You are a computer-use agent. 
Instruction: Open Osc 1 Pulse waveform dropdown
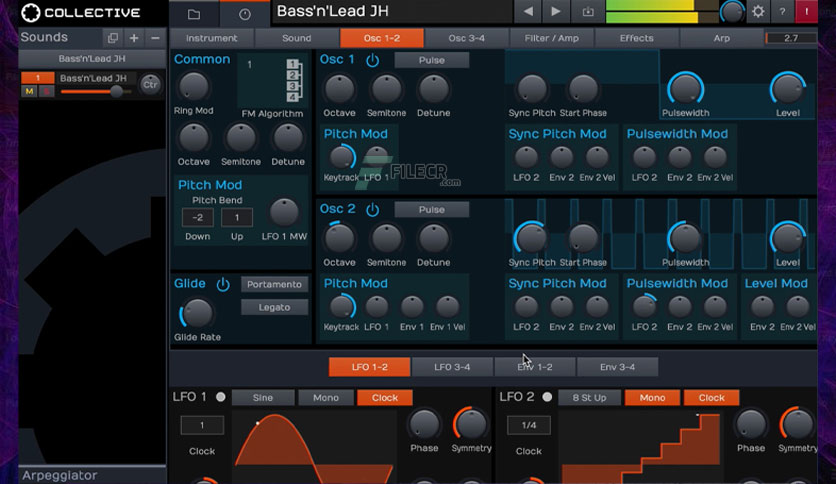pyautogui.click(x=431, y=60)
